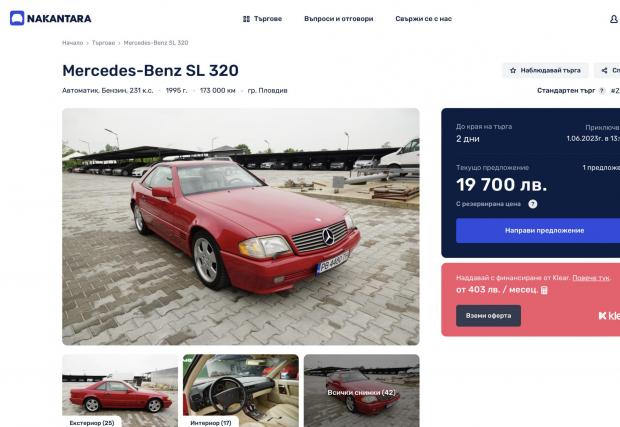Screen dimensions: 620x427
Task: Open the Търгове breadcrumb link
Action: [x=103, y=43]
